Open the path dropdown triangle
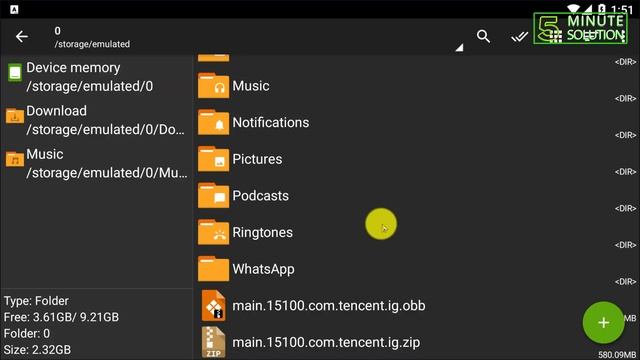The height and width of the screenshot is (360, 640). coord(459,47)
